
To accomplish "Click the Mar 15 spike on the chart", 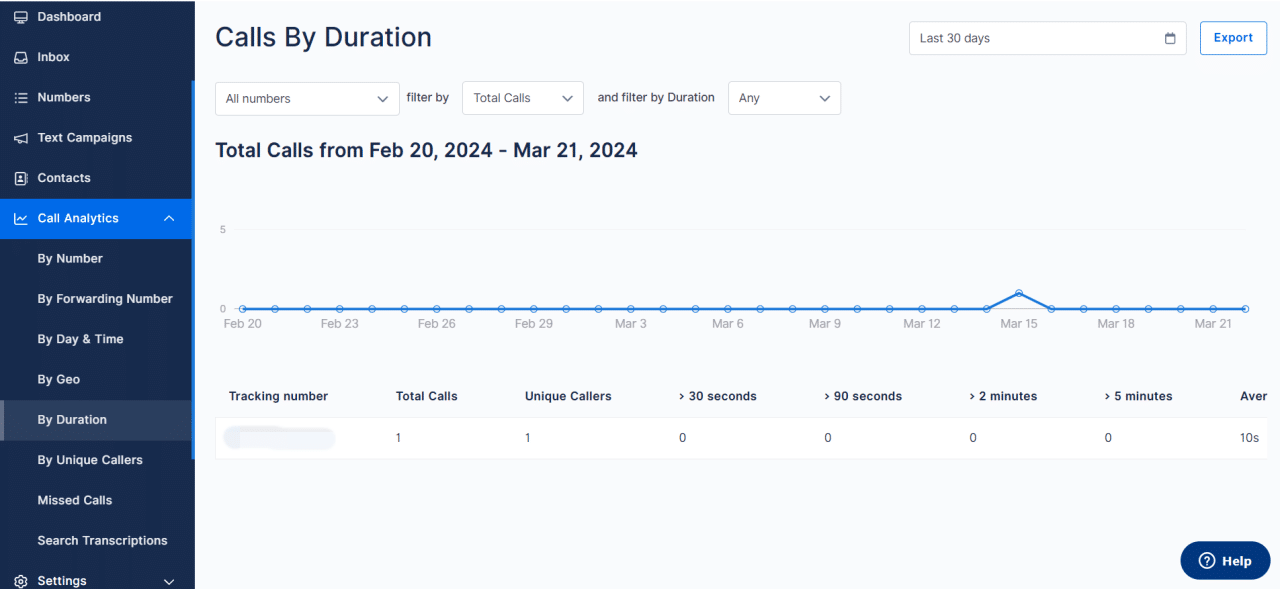I will [1019, 294].
